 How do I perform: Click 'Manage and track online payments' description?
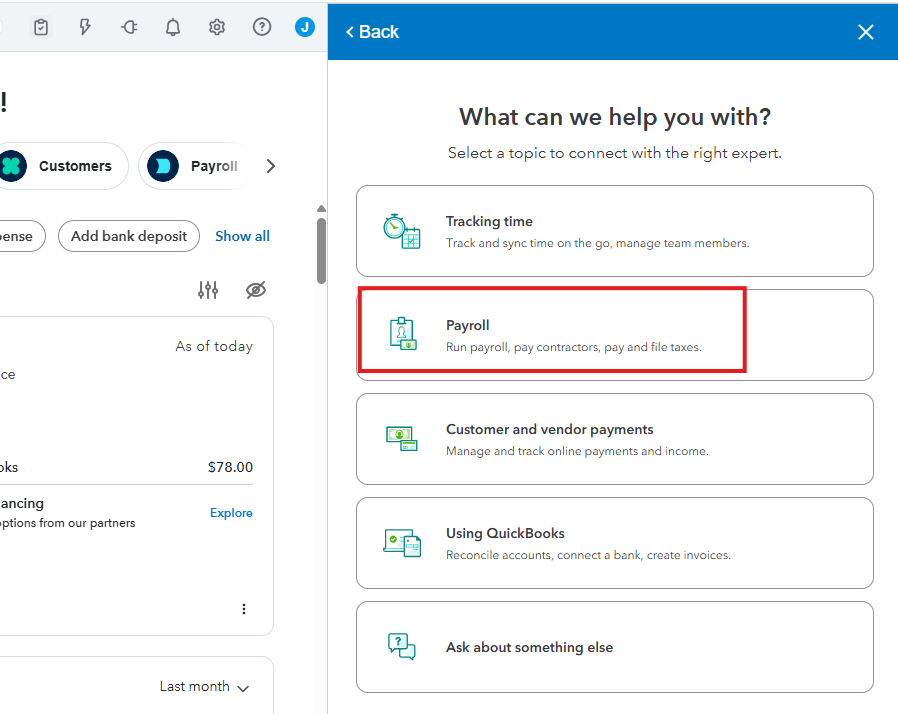(577, 451)
